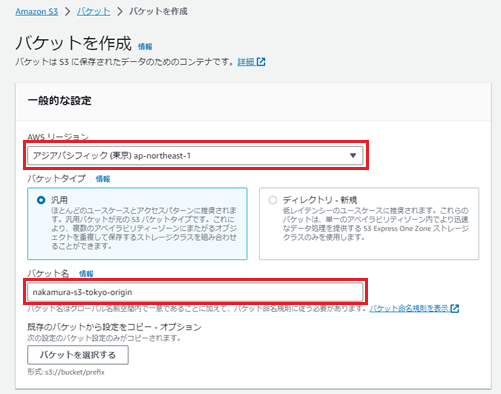Screen dimensions: 501x394
Task: Click the ディレクトリ bucket type description card
Action: pyautogui.click(x=369, y=224)
